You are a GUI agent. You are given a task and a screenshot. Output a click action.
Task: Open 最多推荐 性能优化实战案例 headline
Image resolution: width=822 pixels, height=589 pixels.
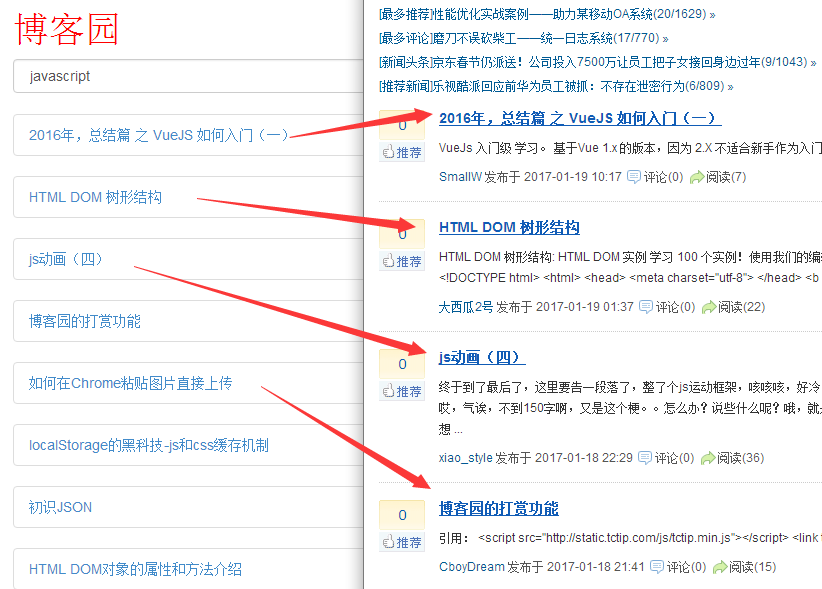click(x=547, y=14)
